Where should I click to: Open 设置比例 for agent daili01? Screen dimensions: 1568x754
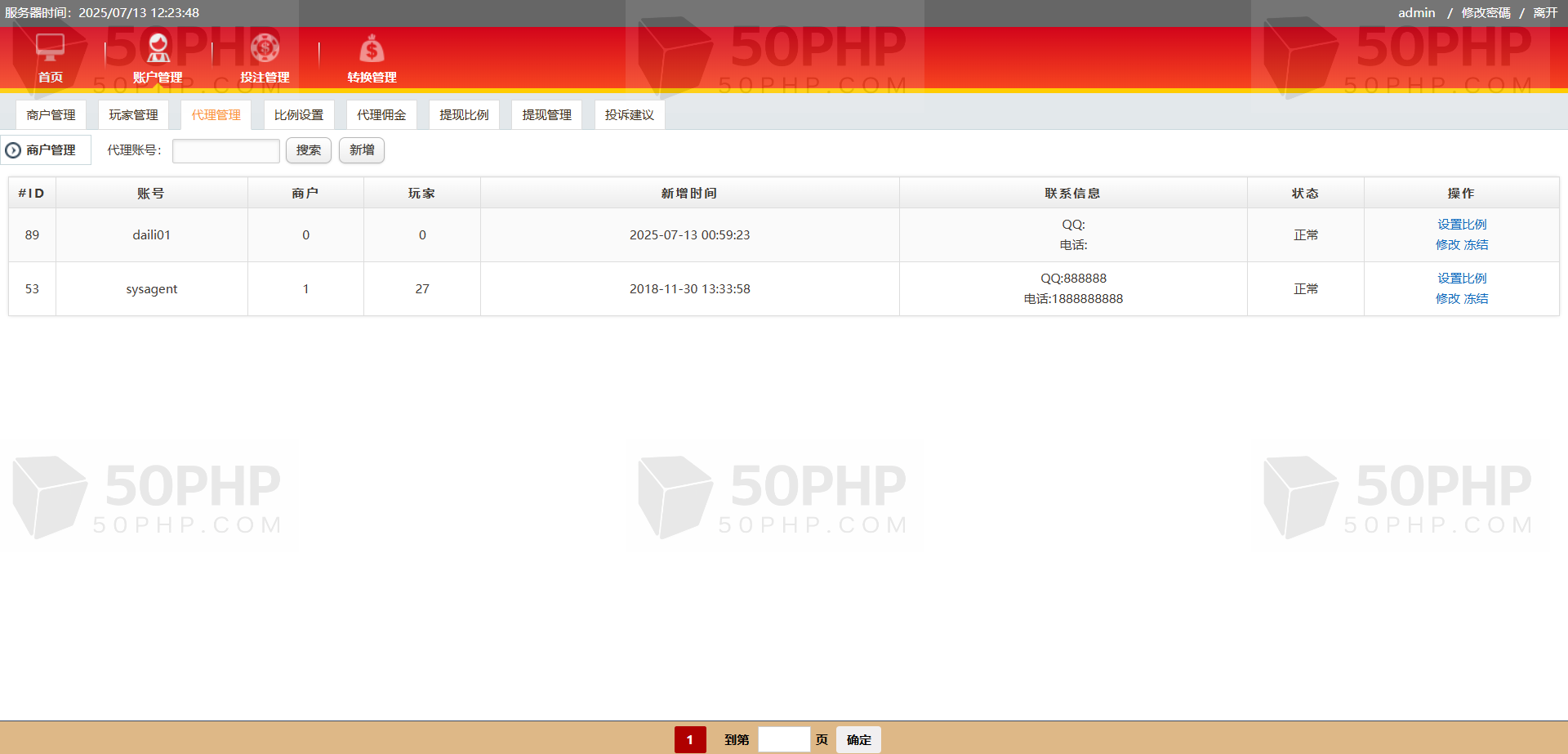click(x=1461, y=225)
